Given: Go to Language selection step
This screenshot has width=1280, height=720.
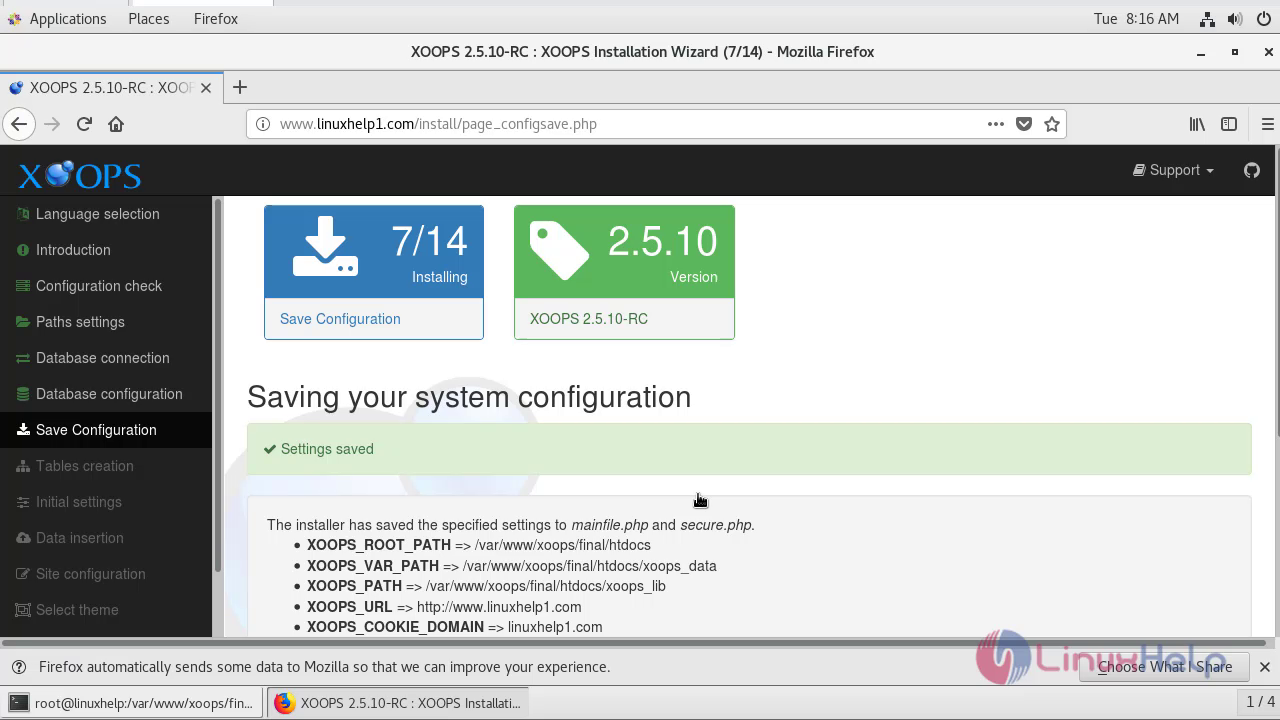Looking at the screenshot, I should tap(97, 214).
